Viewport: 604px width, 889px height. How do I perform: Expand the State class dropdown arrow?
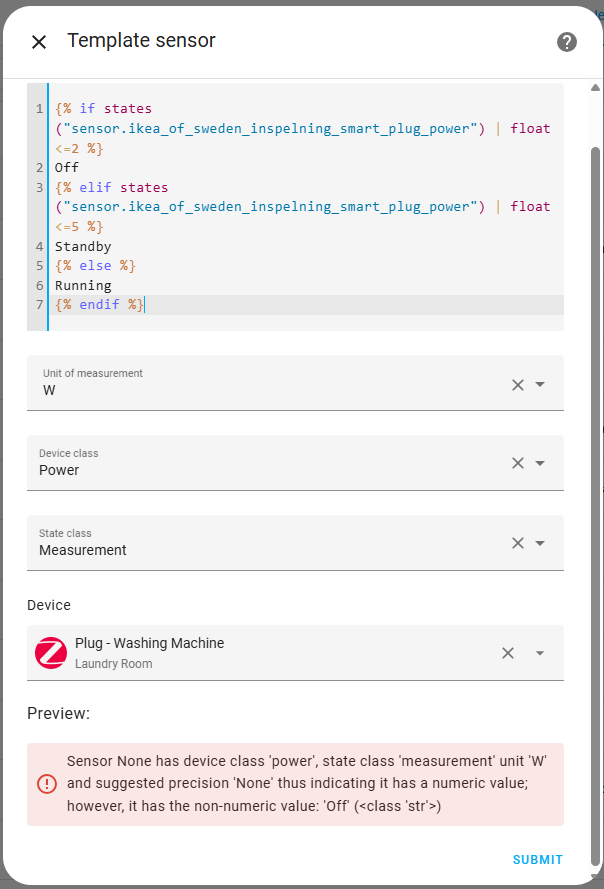(540, 543)
